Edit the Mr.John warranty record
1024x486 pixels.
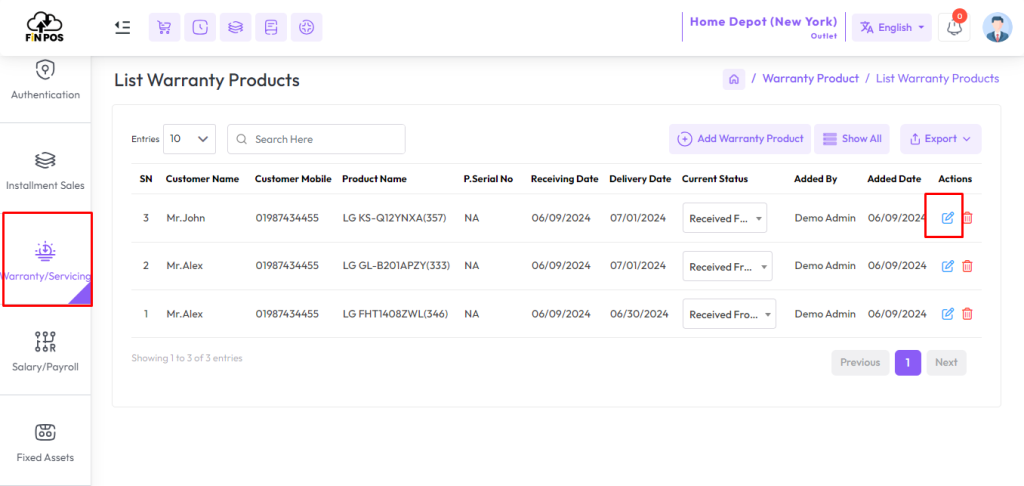tap(948, 218)
